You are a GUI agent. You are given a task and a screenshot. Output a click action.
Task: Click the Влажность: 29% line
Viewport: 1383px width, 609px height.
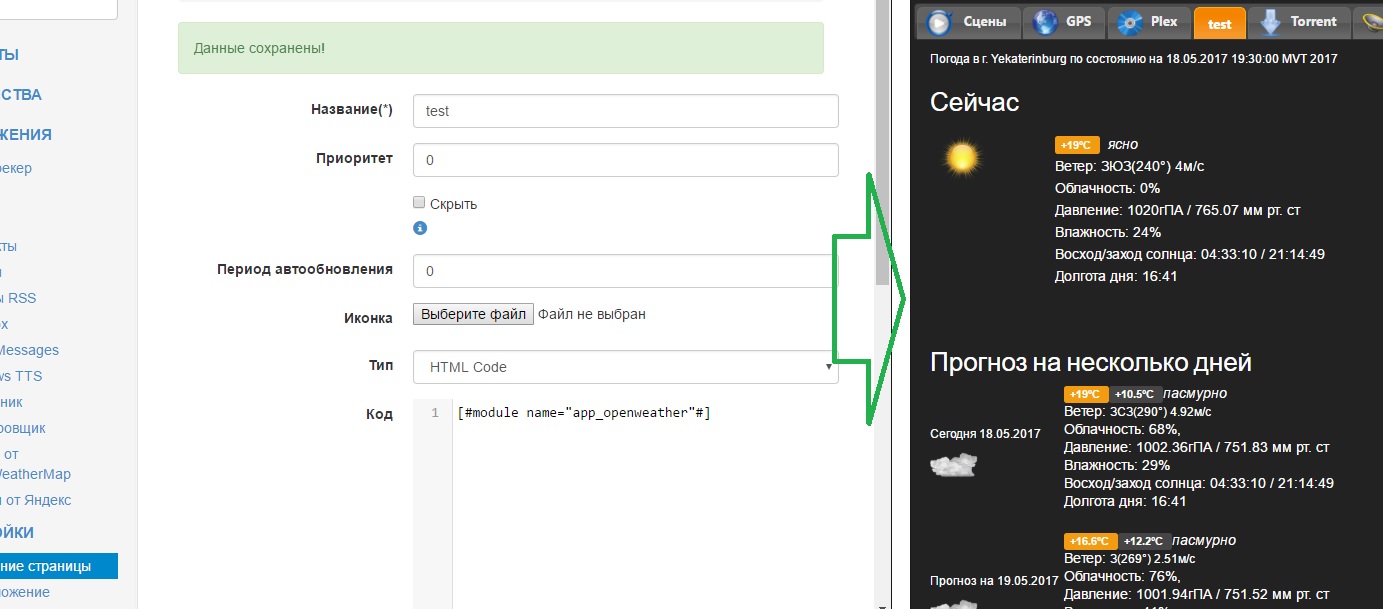(1117, 465)
